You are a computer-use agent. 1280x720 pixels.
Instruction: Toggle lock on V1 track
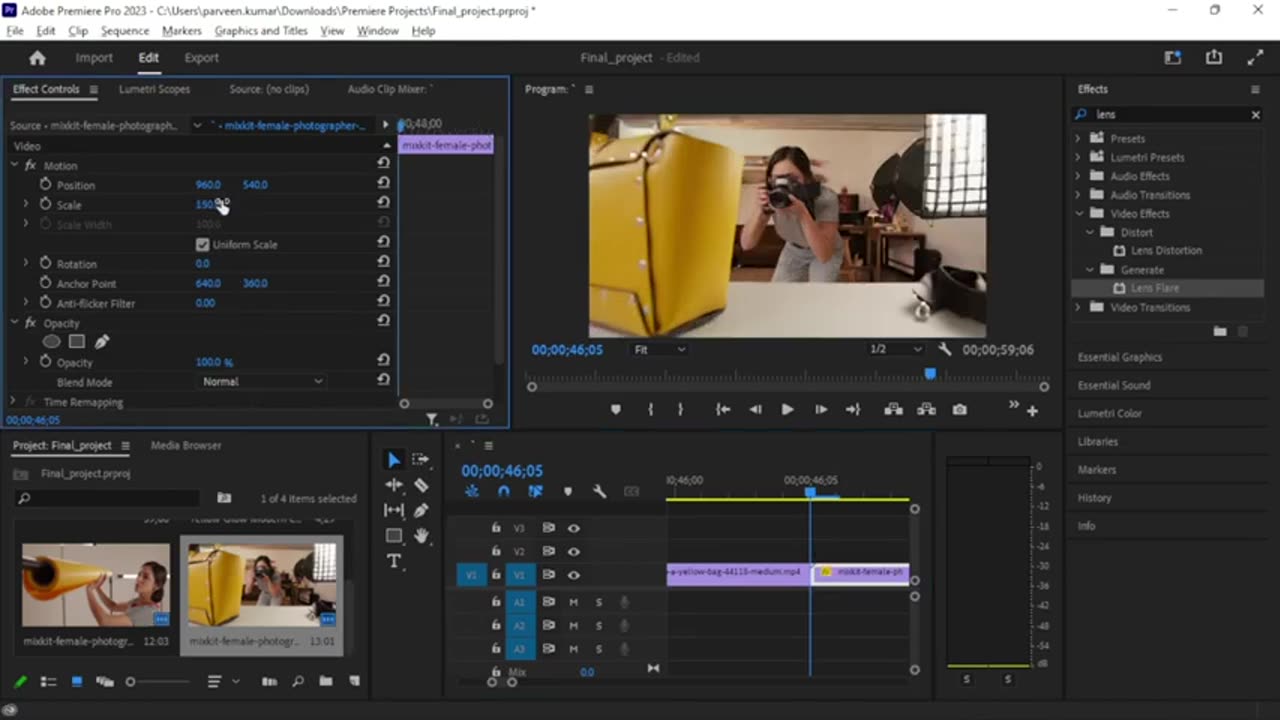coord(496,575)
